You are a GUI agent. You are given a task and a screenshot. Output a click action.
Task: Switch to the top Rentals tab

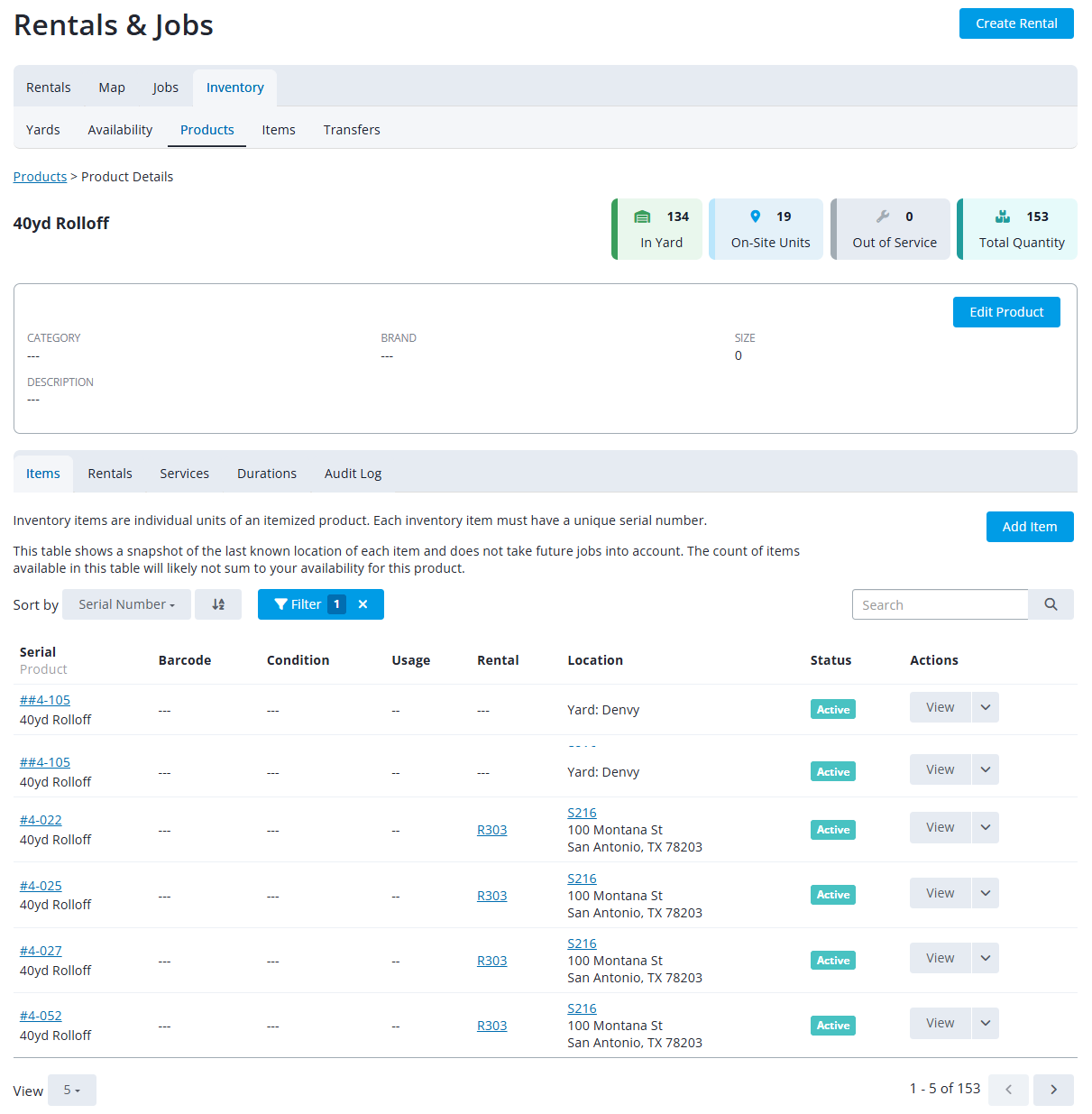pos(48,87)
